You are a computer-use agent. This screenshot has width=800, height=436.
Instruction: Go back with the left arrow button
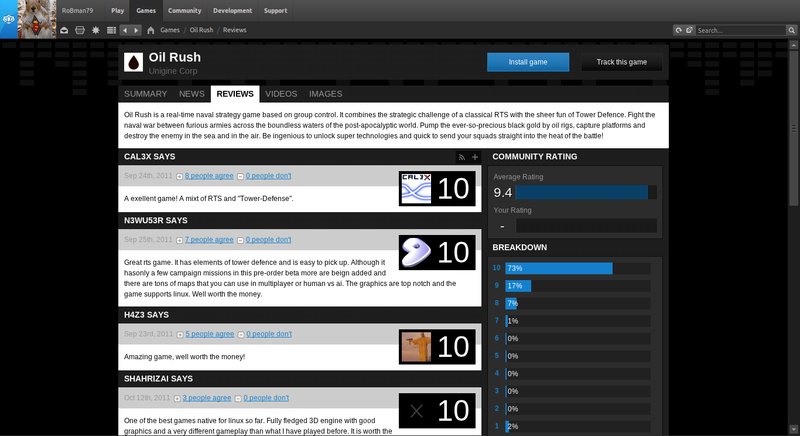point(124,30)
